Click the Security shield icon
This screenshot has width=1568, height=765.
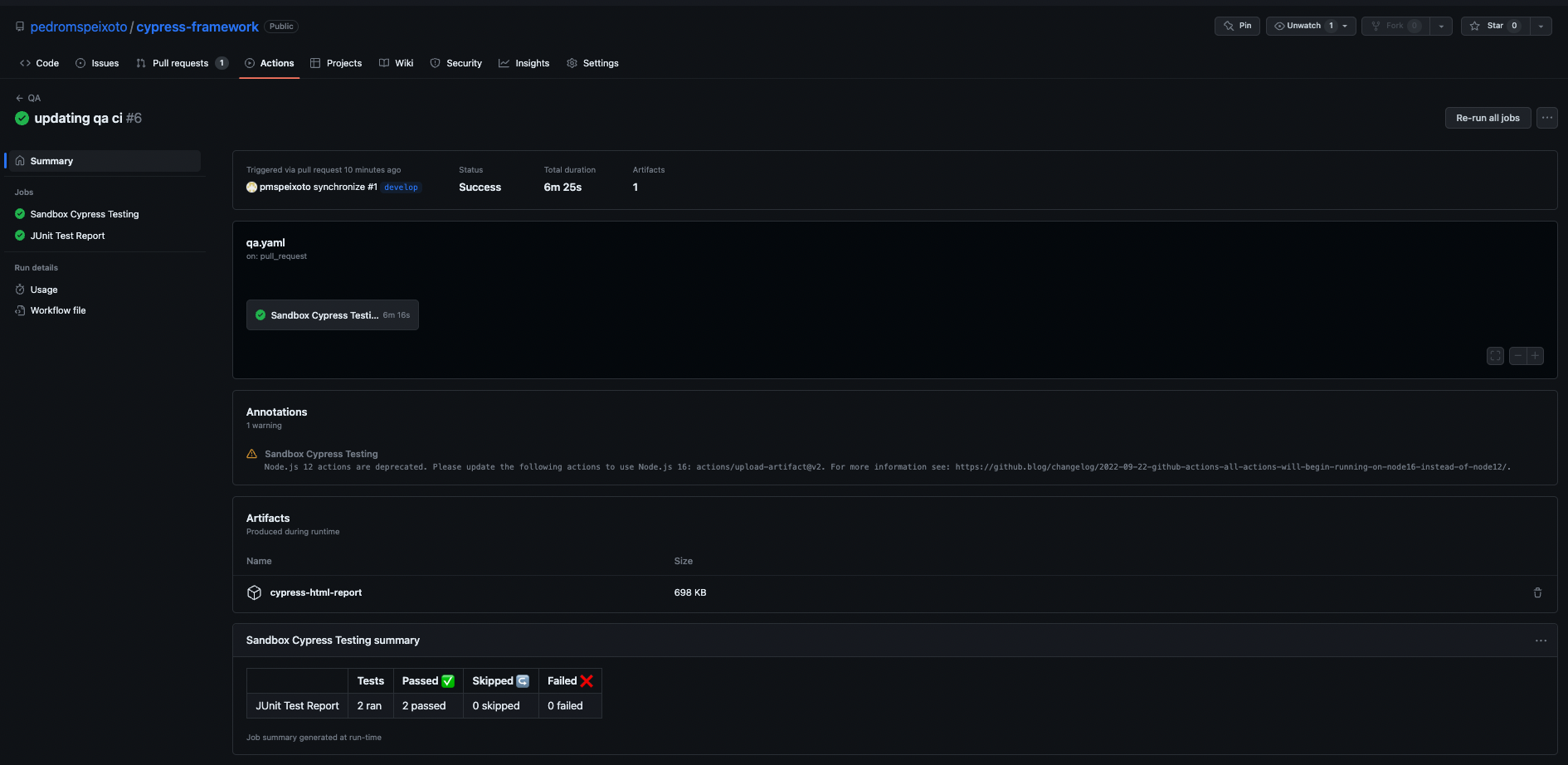point(435,63)
